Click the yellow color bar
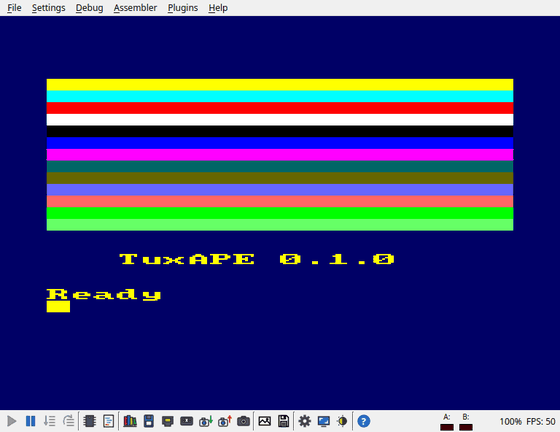 pyautogui.click(x=280, y=85)
